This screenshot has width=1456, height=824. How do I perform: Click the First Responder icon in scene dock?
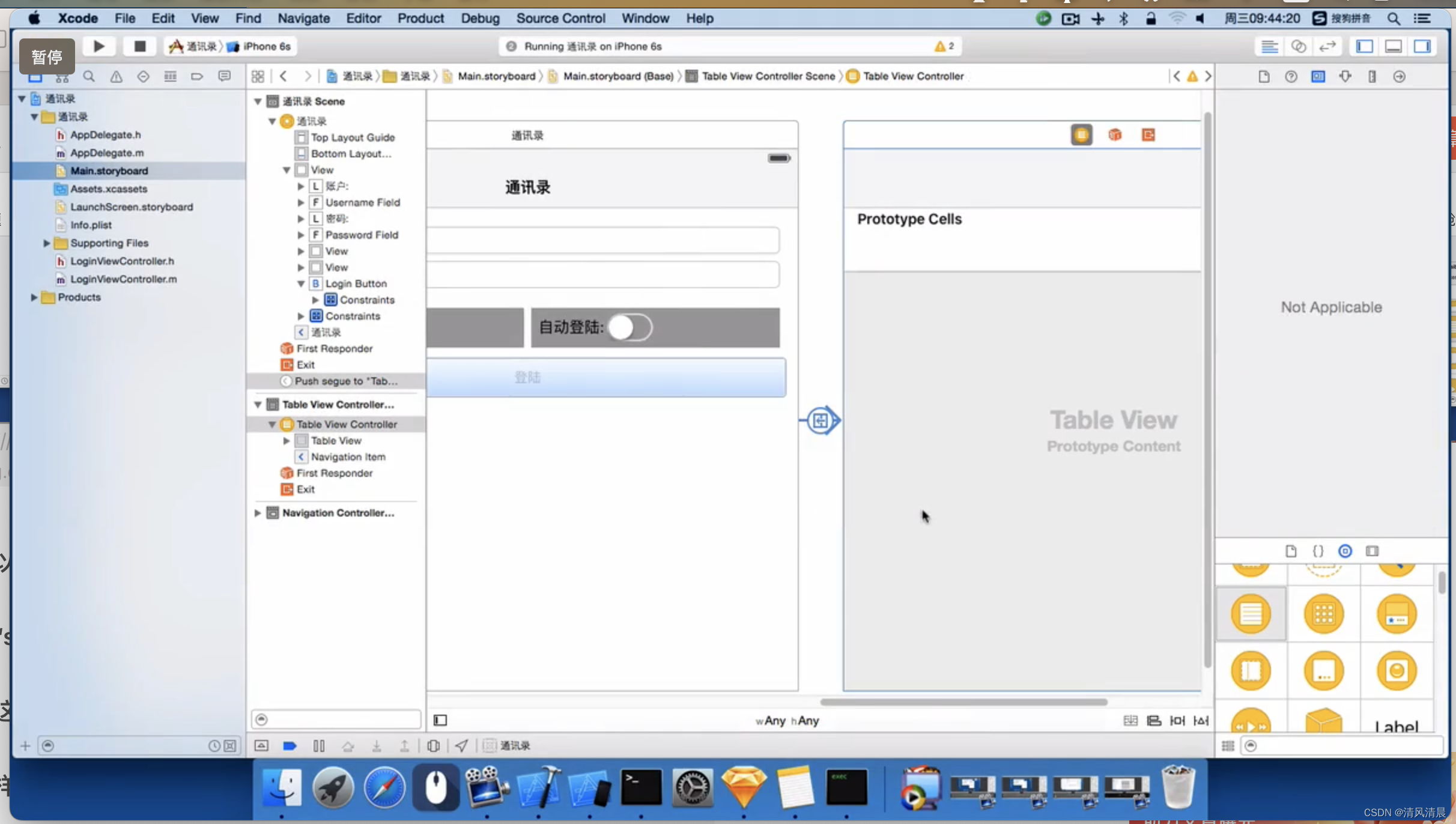click(1115, 135)
